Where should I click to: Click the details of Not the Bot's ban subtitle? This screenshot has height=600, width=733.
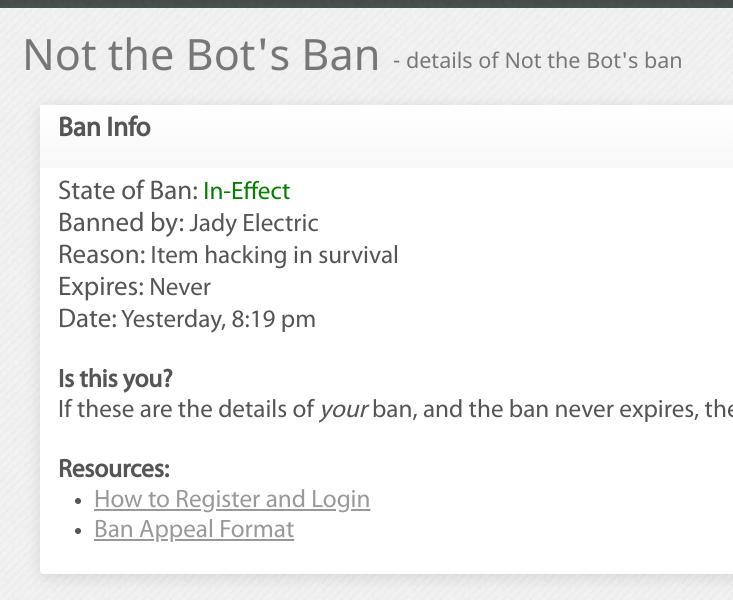coord(537,61)
